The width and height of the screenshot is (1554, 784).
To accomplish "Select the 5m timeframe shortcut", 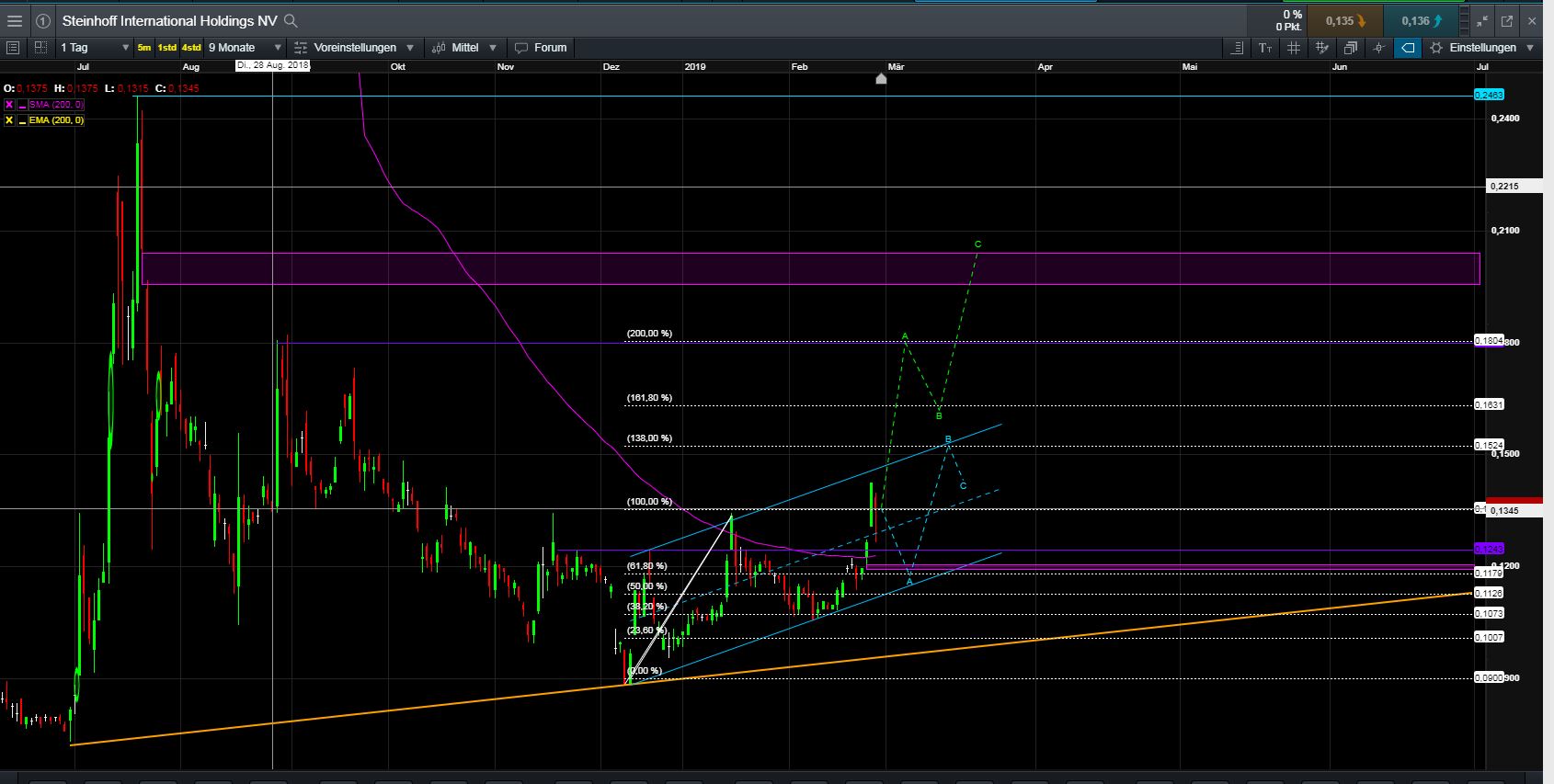I will 144,48.
